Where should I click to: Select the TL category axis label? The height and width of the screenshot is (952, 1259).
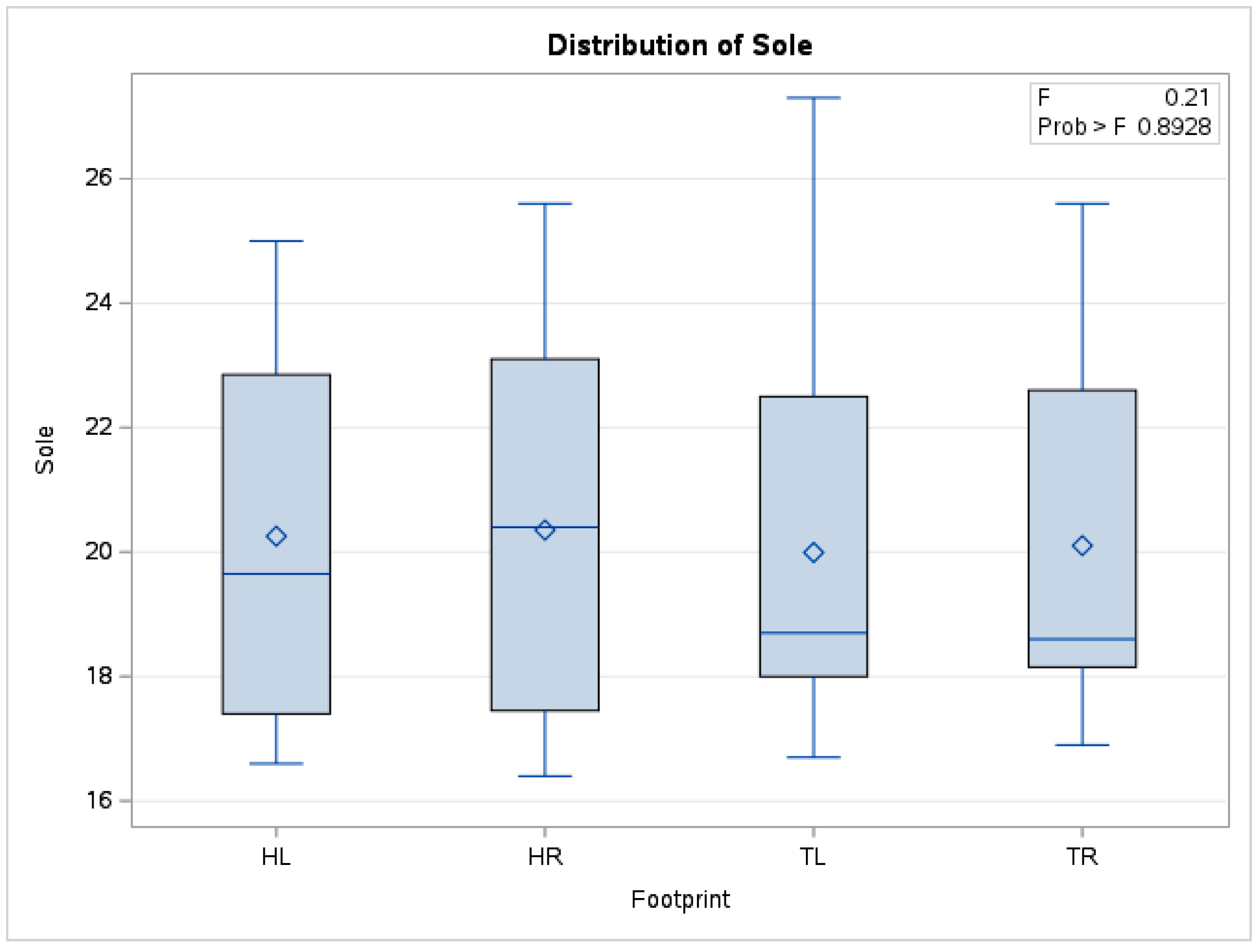point(813,856)
